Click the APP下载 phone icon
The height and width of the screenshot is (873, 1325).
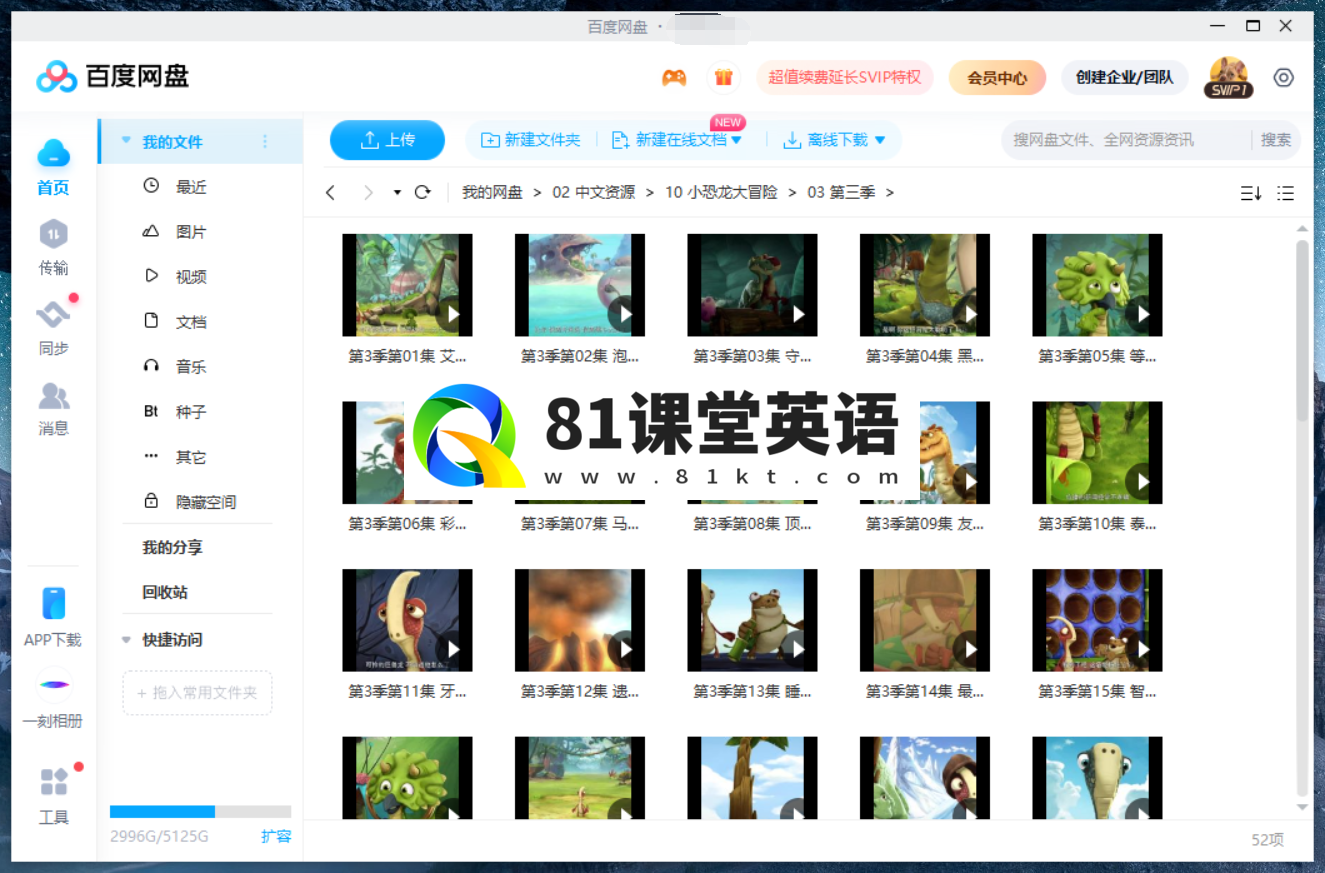tap(54, 604)
